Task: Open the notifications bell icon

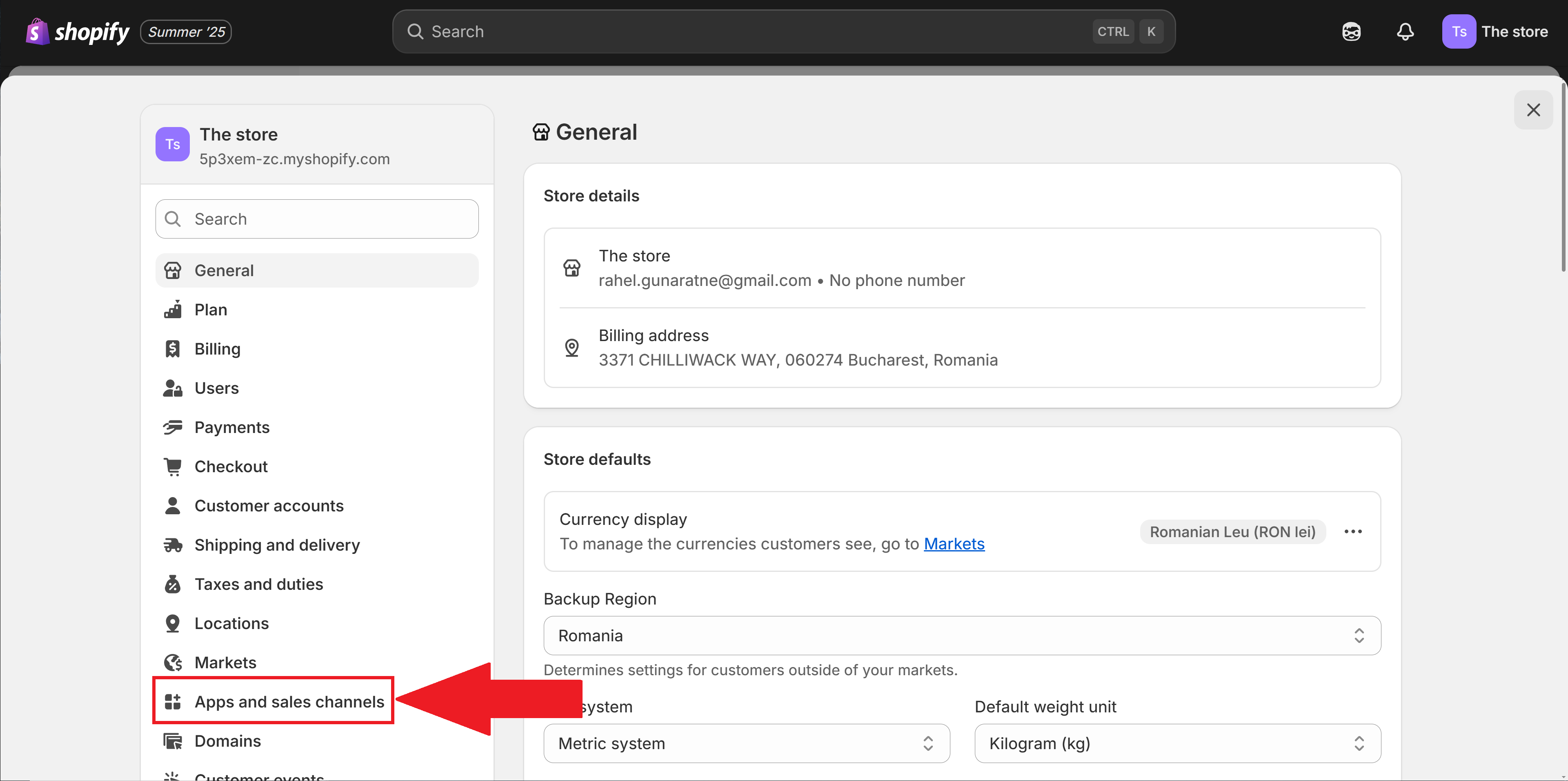Action: [1405, 31]
